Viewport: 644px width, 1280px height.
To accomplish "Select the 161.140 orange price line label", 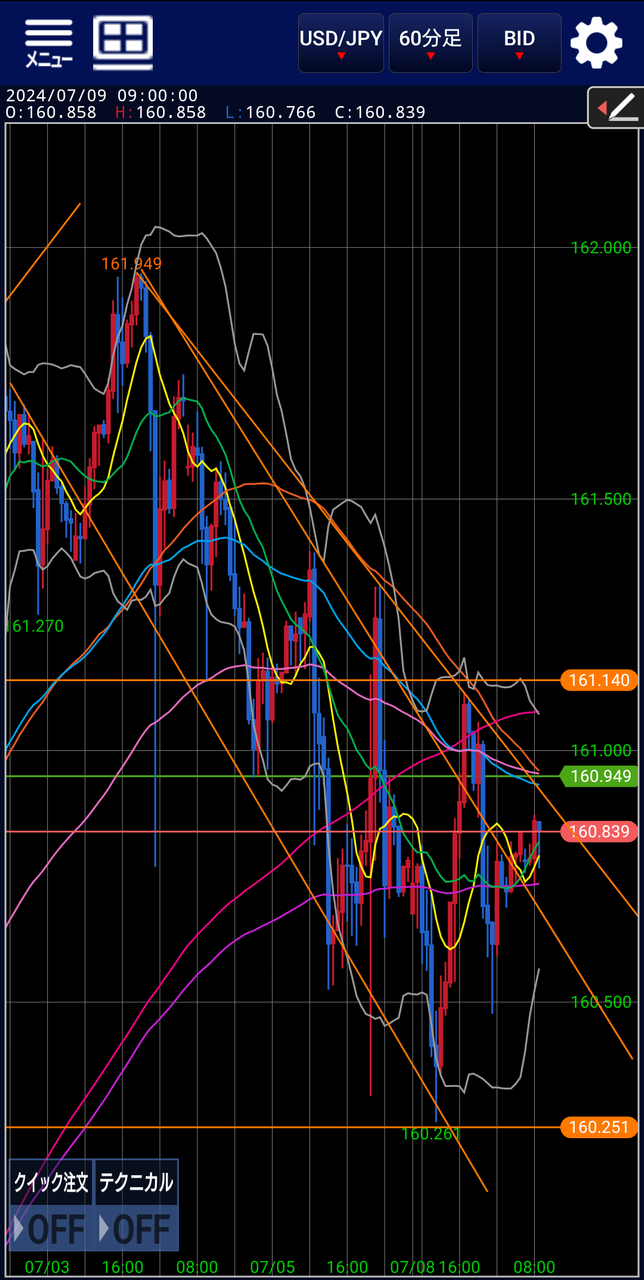I will pos(600,680).
